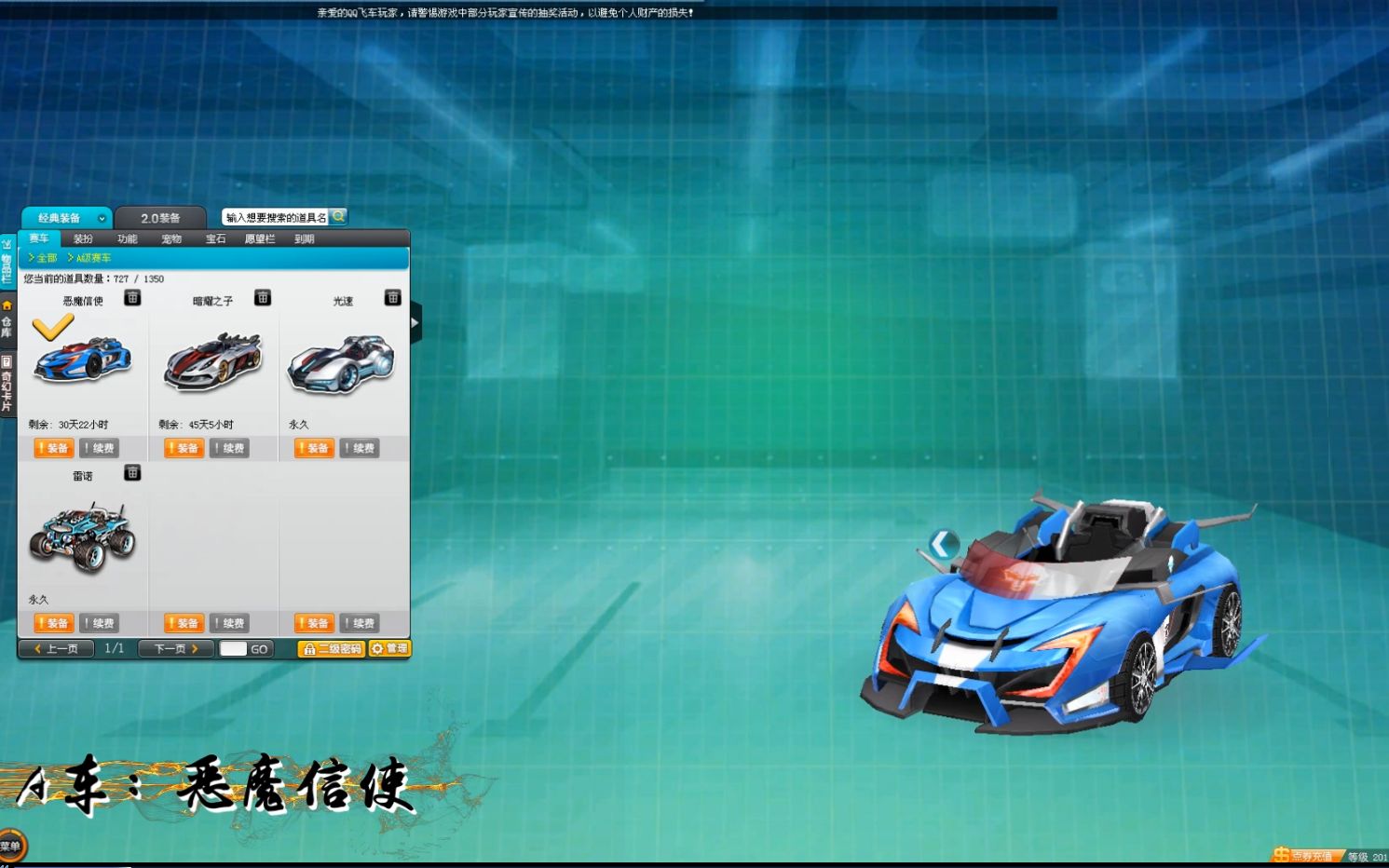Go to the previous page with 上一页
Image resolution: width=1389 pixels, height=868 pixels.
point(57,649)
